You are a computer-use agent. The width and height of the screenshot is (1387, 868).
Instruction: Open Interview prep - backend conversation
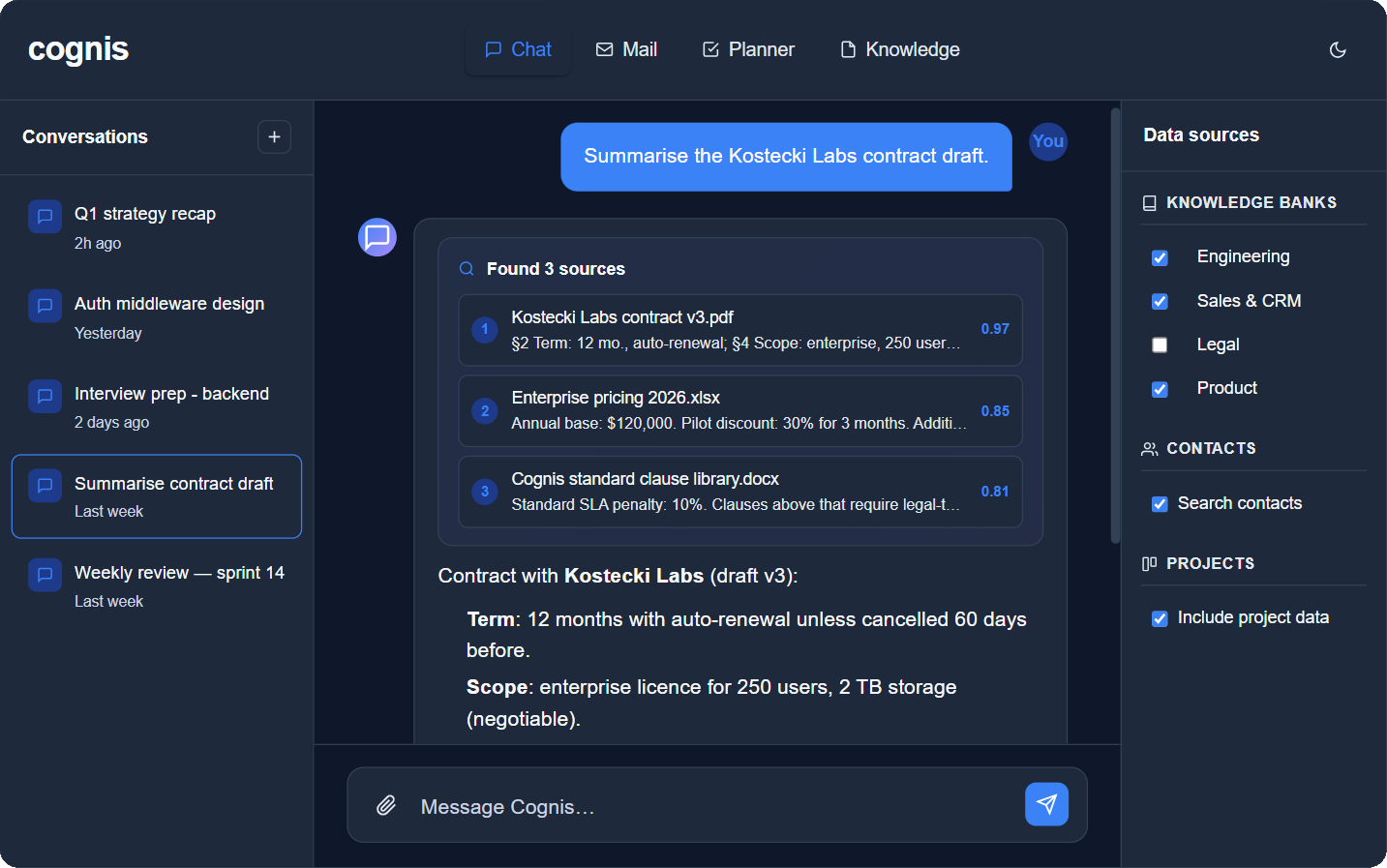[157, 406]
